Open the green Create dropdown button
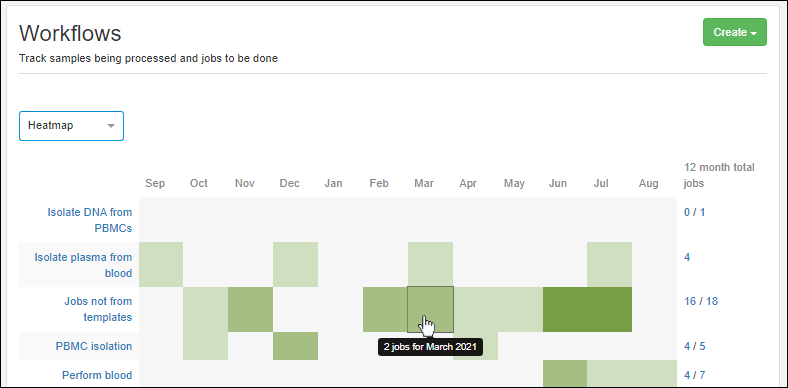 coord(735,32)
